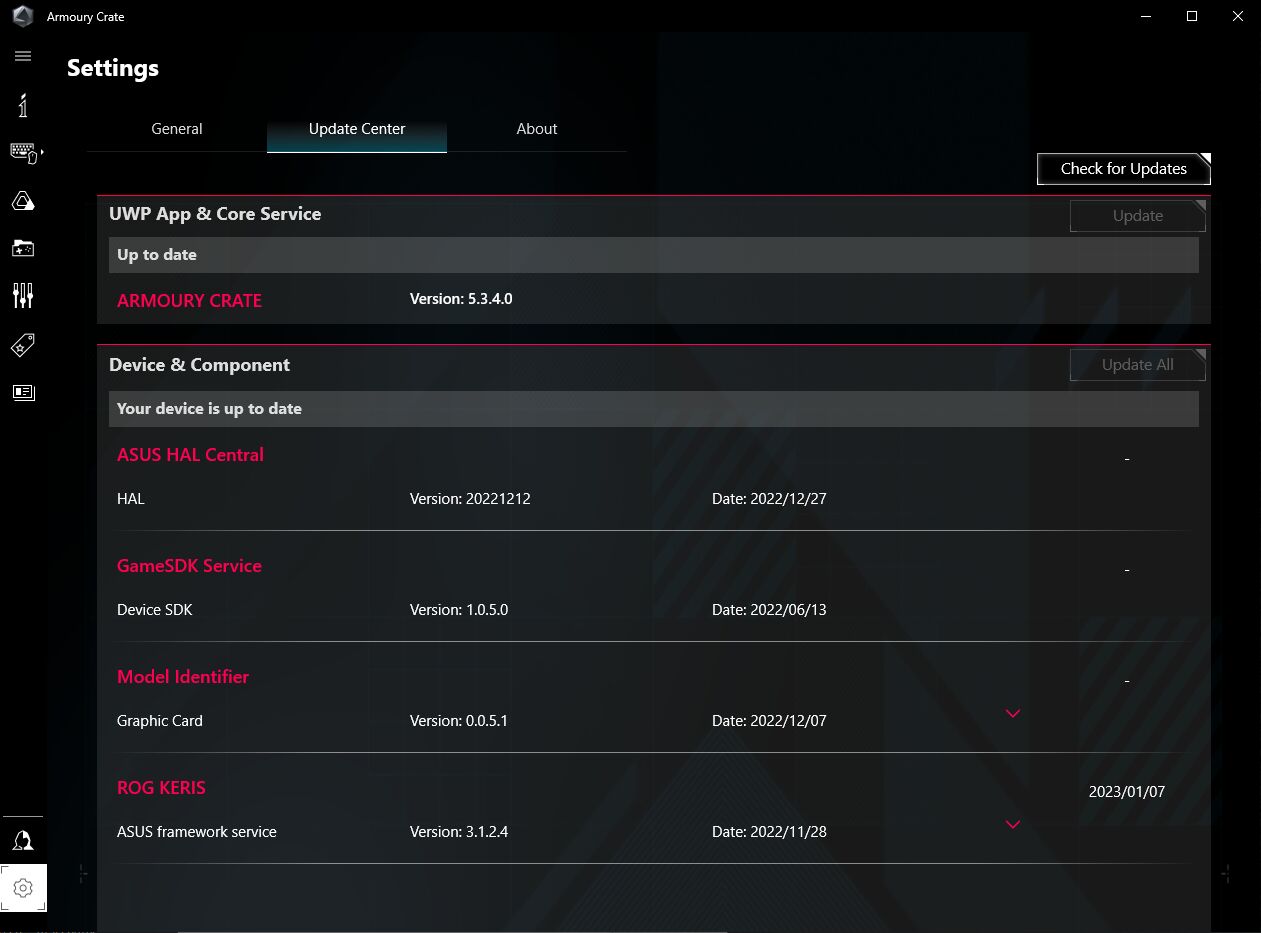This screenshot has width=1261, height=933.
Task: Open the Home info icon in sidebar
Action: pyautogui.click(x=23, y=105)
